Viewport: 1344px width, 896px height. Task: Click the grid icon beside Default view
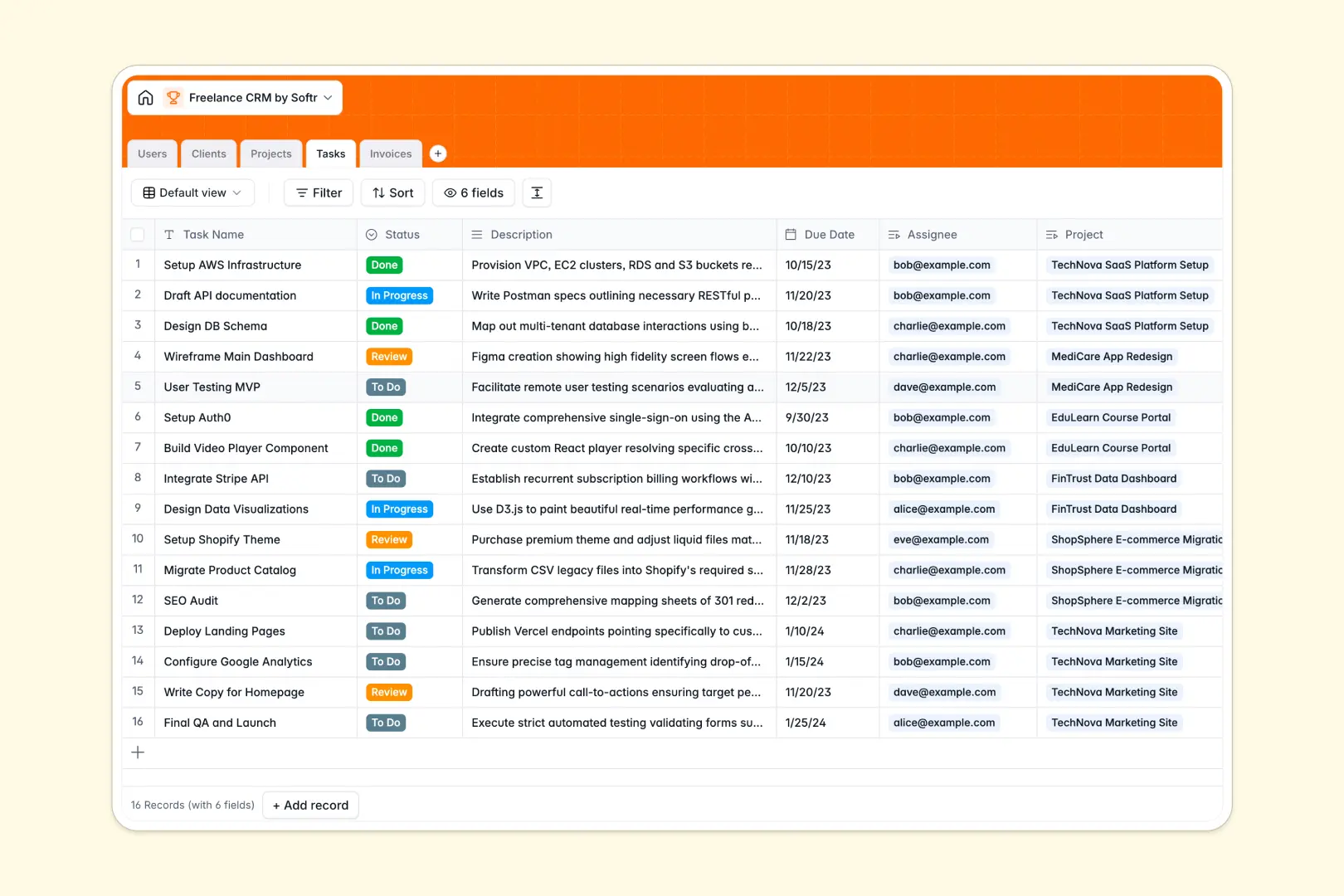(x=149, y=192)
